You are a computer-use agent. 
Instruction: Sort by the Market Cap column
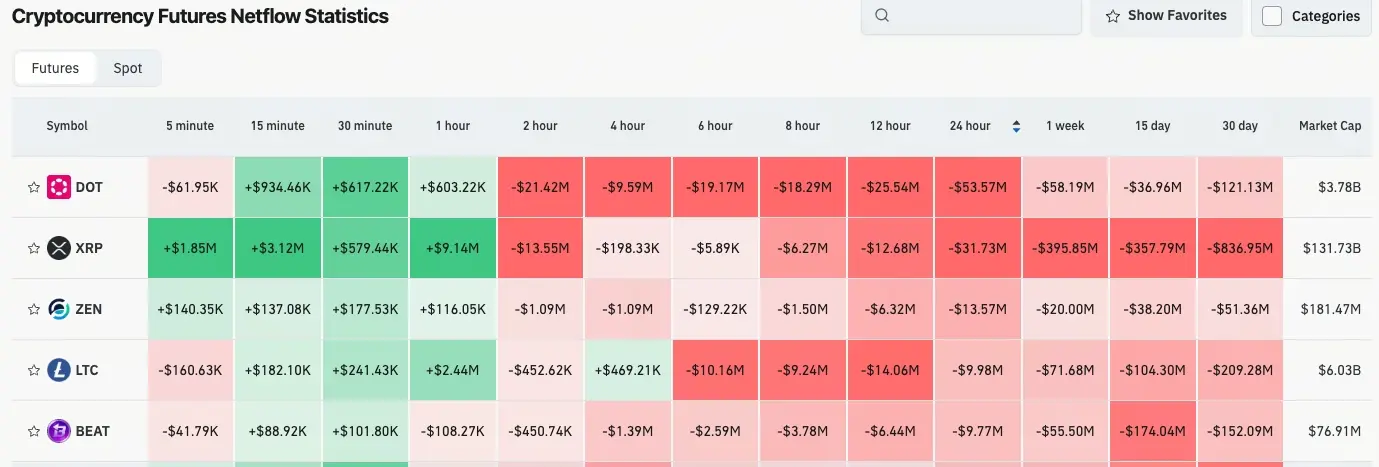coord(1330,126)
